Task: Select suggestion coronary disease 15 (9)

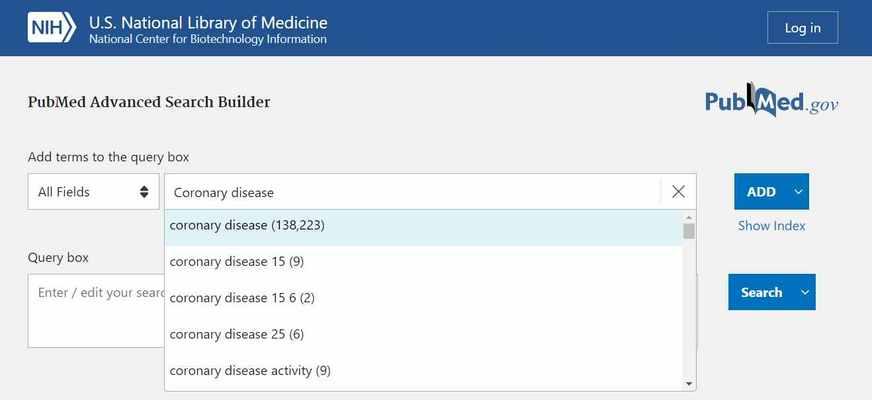Action: click(424, 261)
